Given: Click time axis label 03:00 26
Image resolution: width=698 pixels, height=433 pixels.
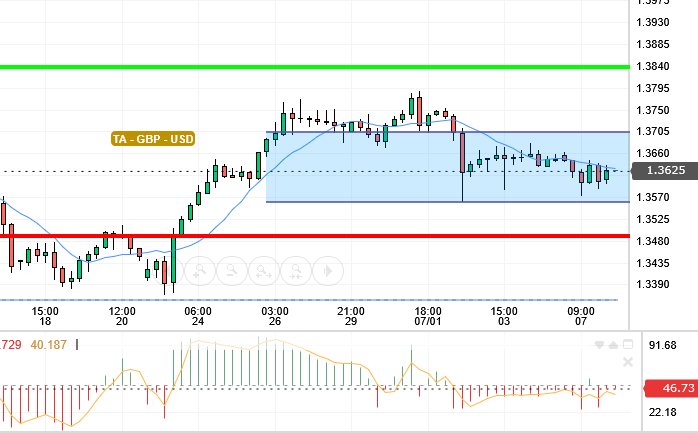Looking at the screenshot, I should click(275, 316).
